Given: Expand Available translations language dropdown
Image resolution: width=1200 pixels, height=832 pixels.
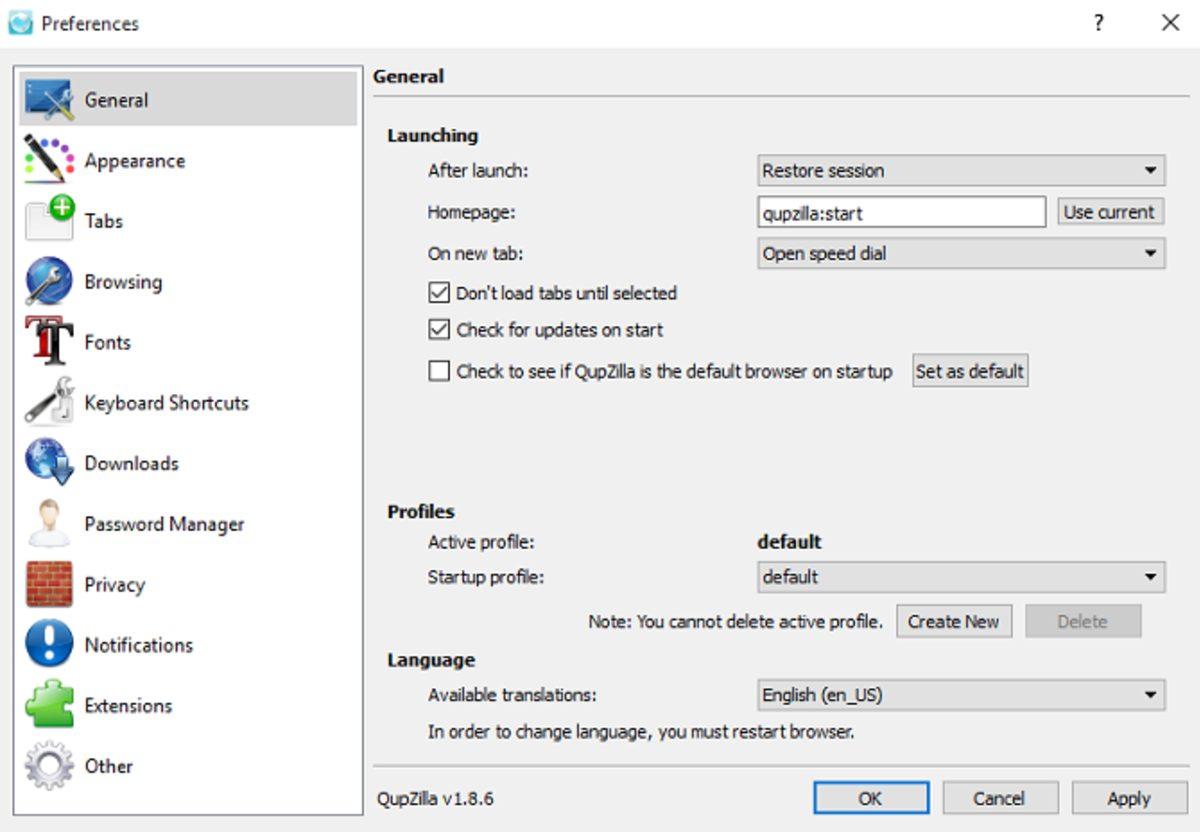Looking at the screenshot, I should (960, 695).
